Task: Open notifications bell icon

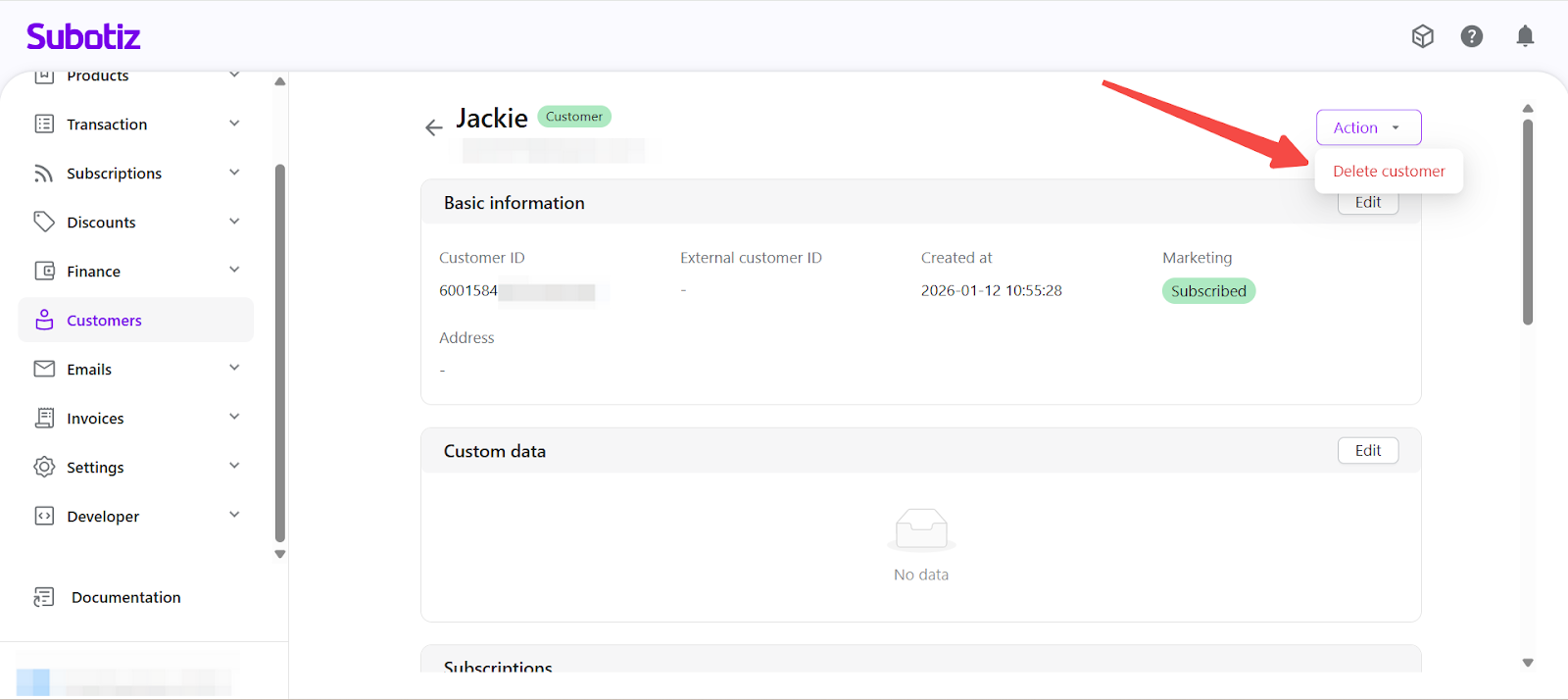Action: 1525,36
